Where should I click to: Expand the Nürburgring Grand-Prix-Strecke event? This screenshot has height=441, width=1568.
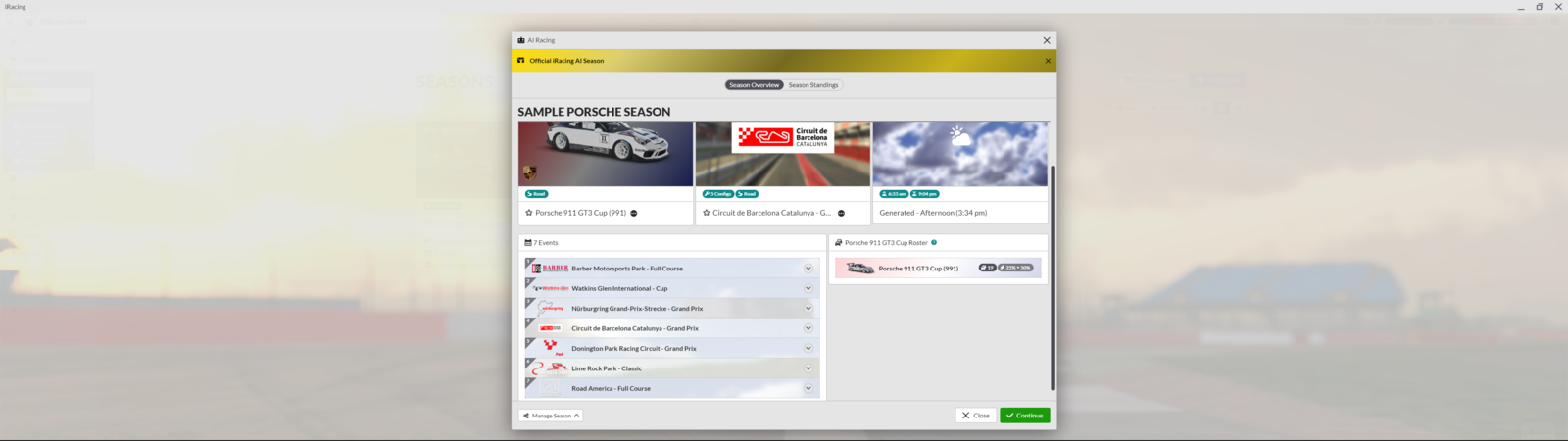pyautogui.click(x=808, y=309)
